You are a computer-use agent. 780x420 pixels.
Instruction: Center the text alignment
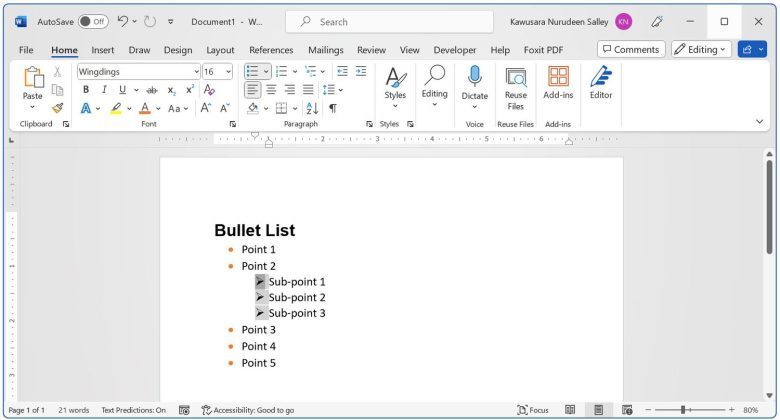click(x=271, y=90)
